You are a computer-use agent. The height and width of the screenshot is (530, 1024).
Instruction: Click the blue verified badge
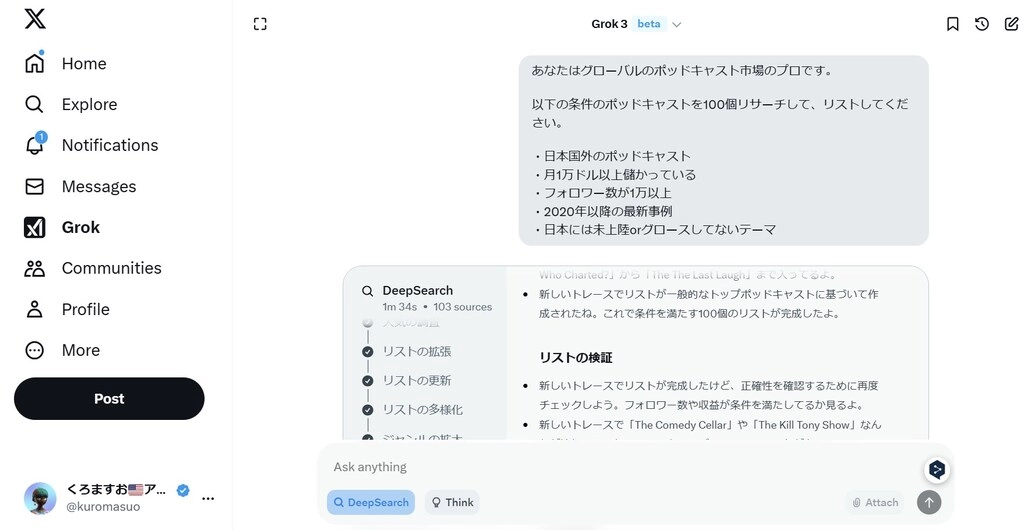coord(183,490)
